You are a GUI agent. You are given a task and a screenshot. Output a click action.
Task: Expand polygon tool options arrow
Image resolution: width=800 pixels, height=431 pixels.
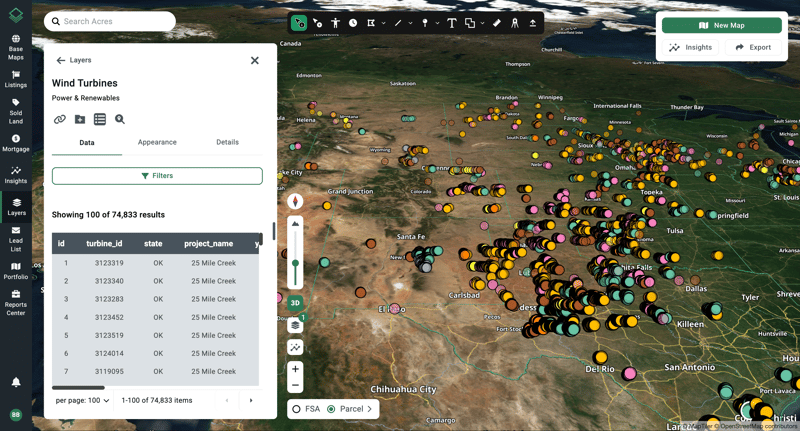click(x=383, y=23)
